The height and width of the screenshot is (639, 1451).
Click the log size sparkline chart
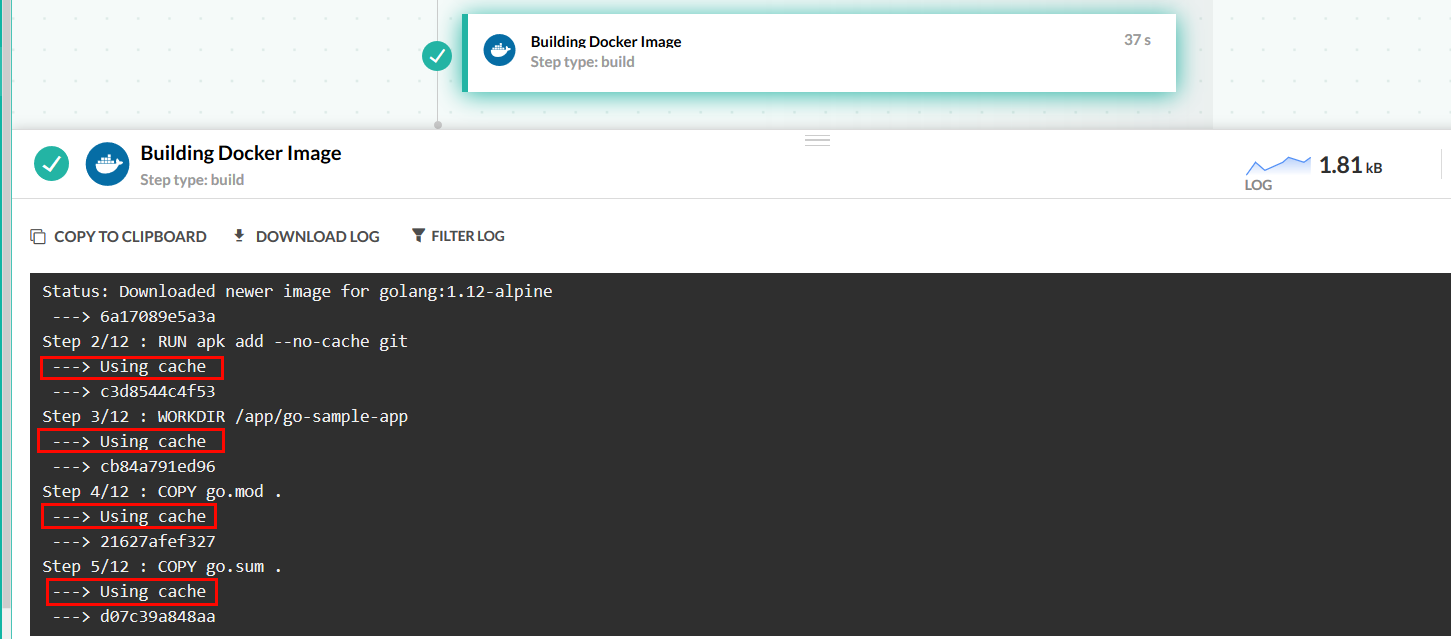[1278, 166]
